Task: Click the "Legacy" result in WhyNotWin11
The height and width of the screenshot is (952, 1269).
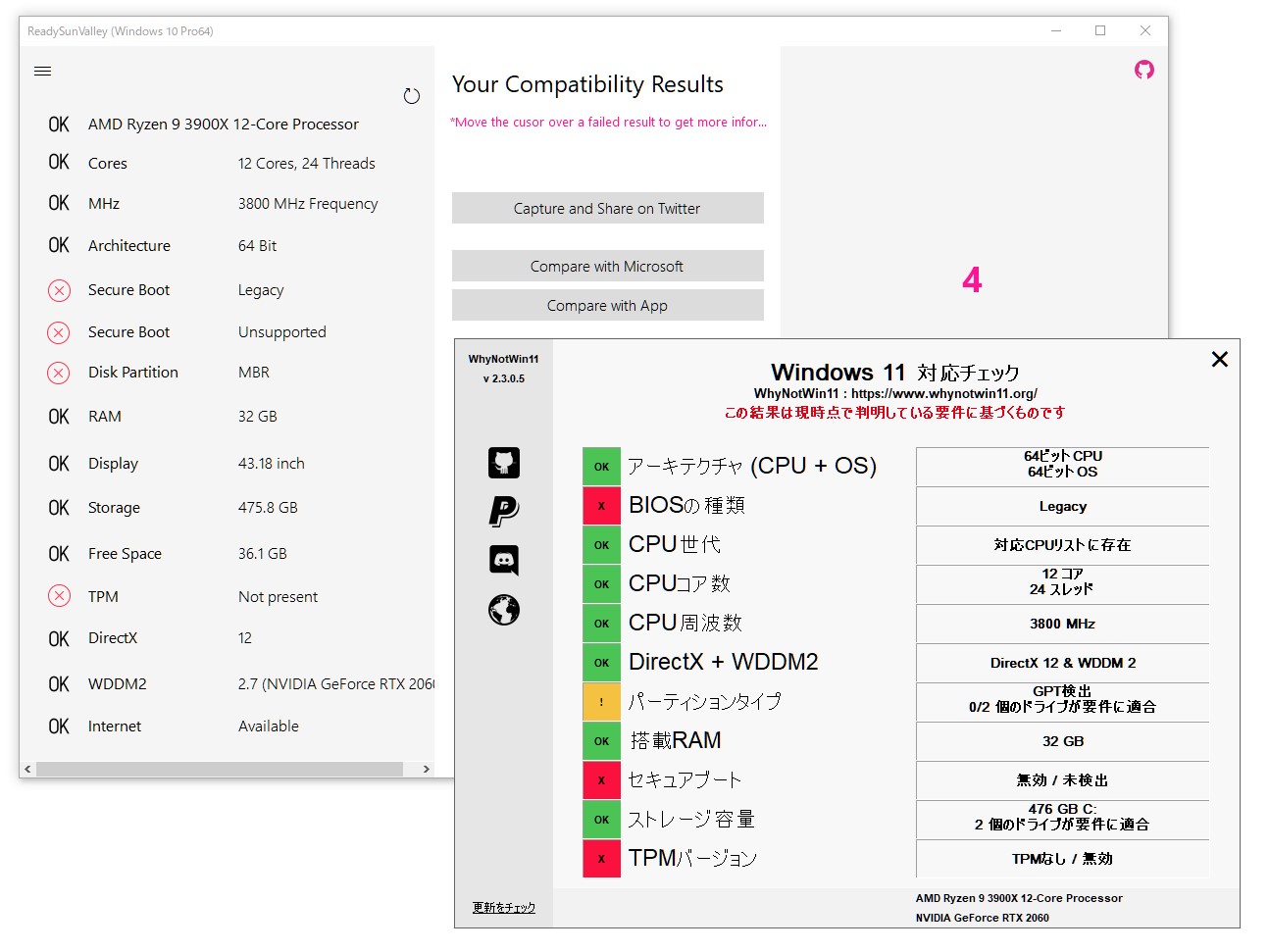Action: click(1063, 507)
